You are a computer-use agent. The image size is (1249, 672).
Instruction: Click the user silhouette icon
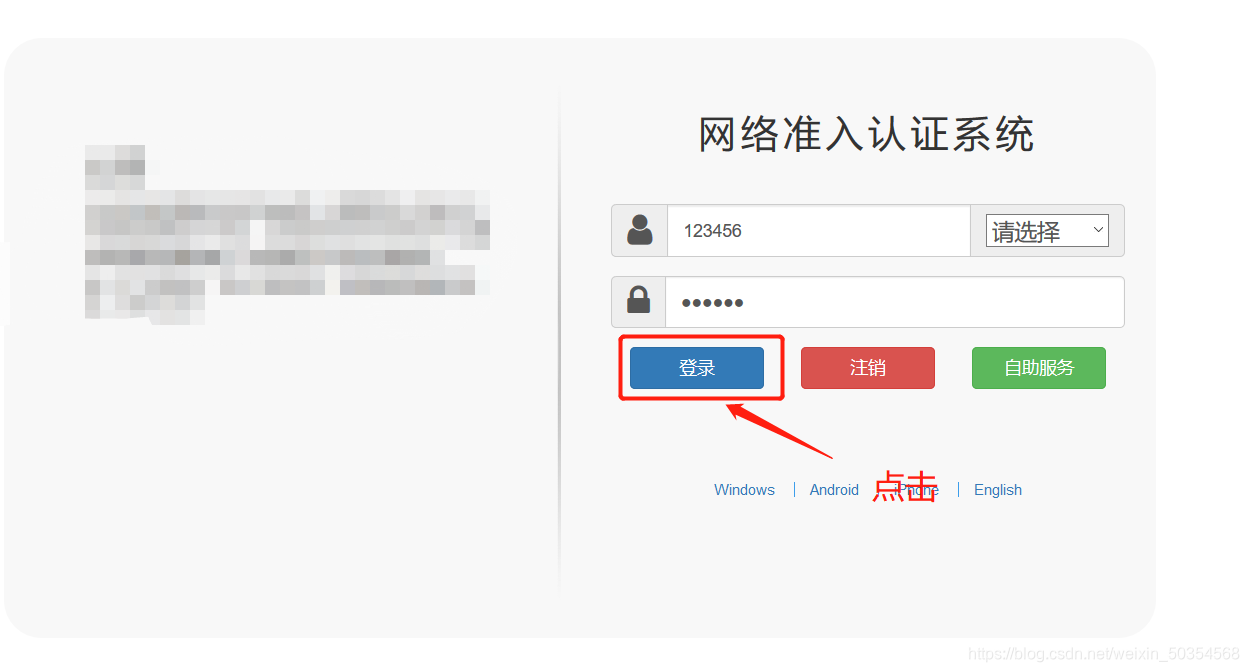point(640,230)
